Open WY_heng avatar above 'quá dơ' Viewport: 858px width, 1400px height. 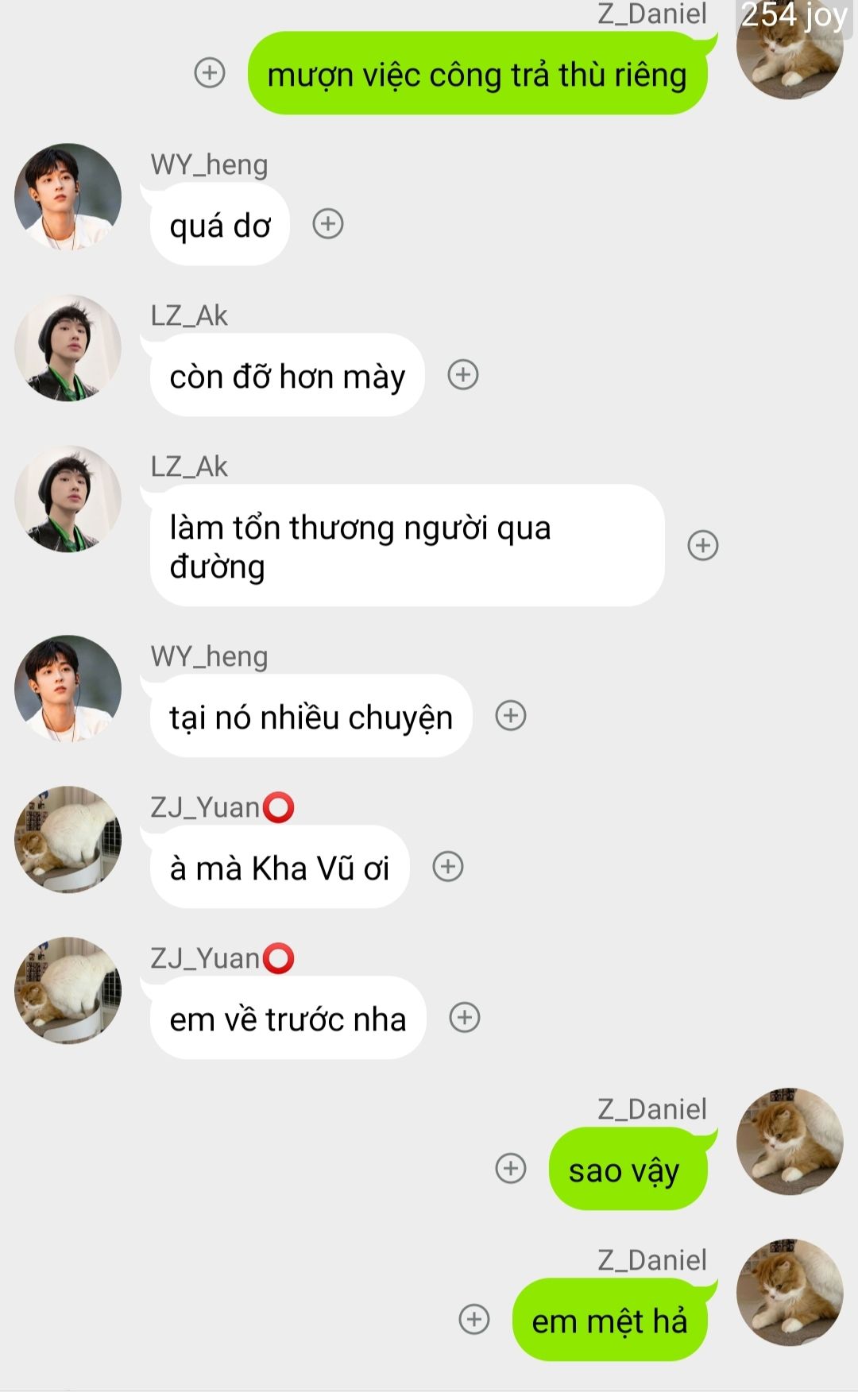pyautogui.click(x=68, y=196)
